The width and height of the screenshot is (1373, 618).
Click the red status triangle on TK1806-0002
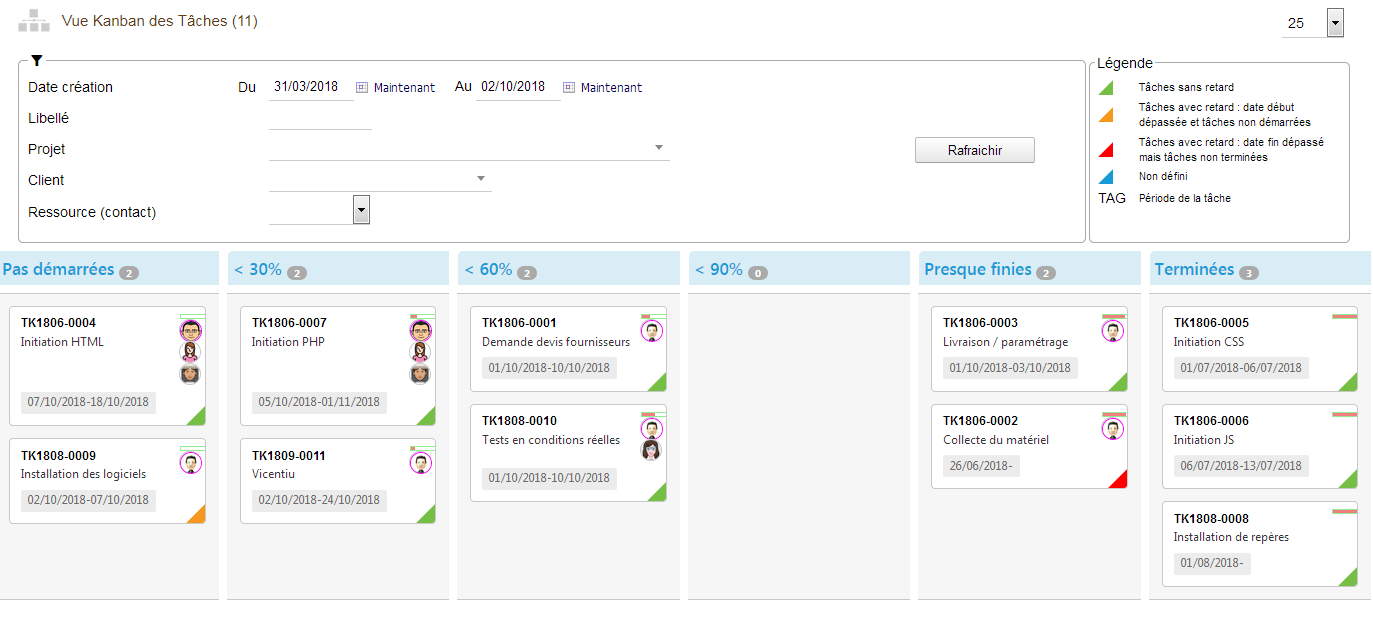[x=1119, y=479]
